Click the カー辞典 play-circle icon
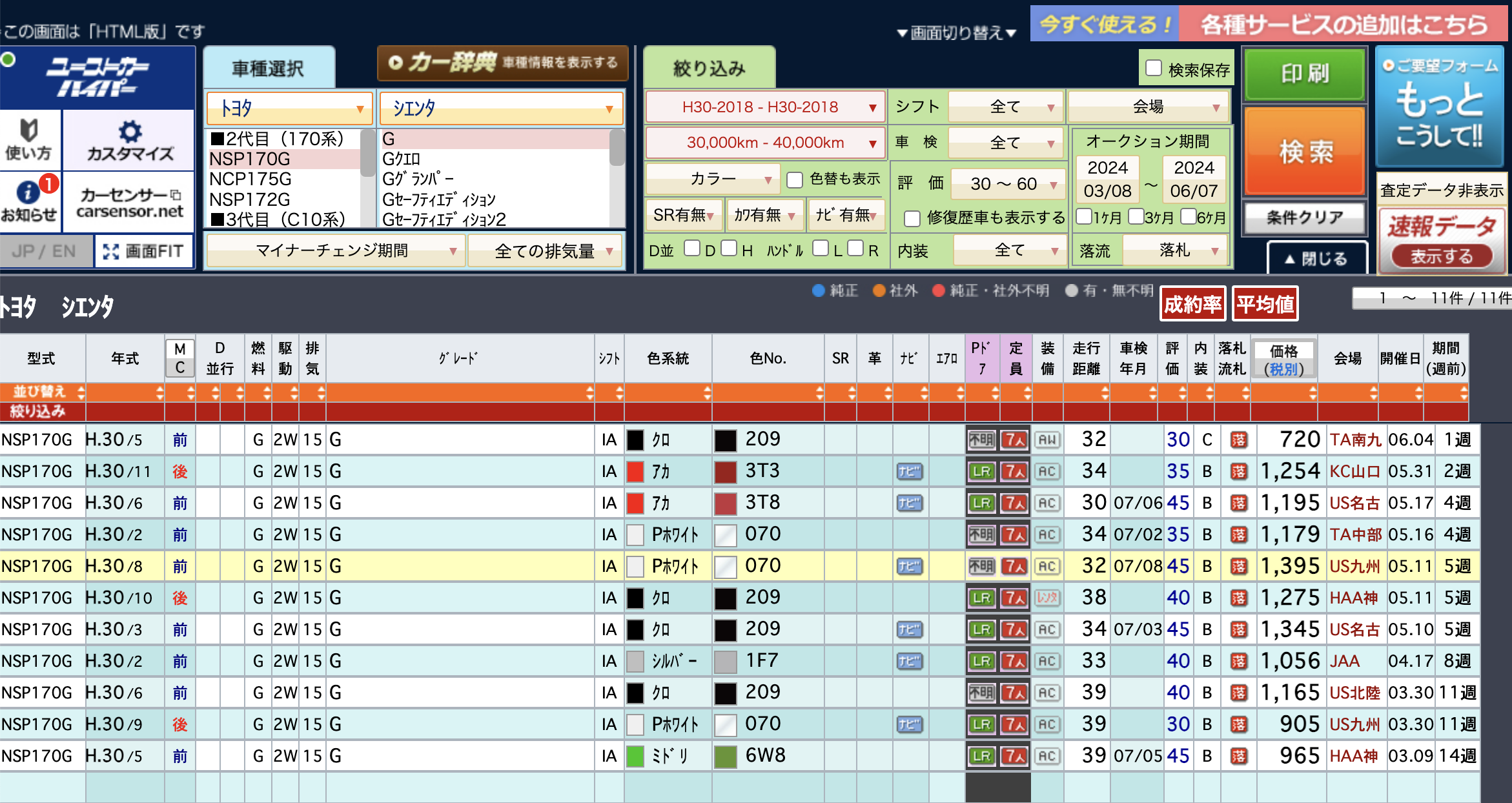 point(396,63)
